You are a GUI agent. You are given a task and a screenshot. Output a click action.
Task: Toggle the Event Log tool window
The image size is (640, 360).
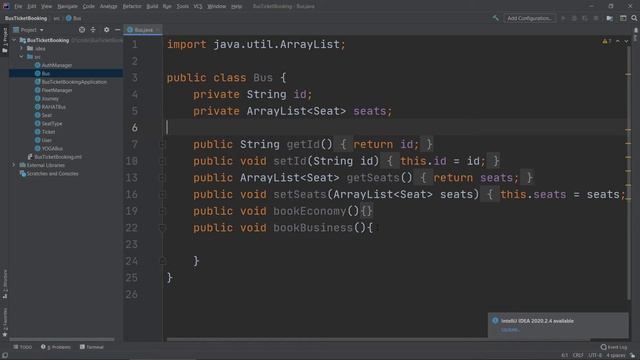[x=614, y=347]
